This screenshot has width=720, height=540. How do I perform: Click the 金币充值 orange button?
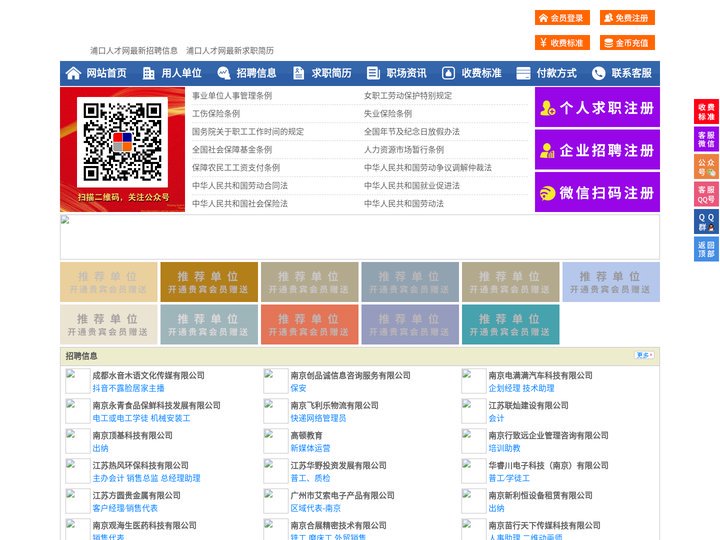[627, 43]
